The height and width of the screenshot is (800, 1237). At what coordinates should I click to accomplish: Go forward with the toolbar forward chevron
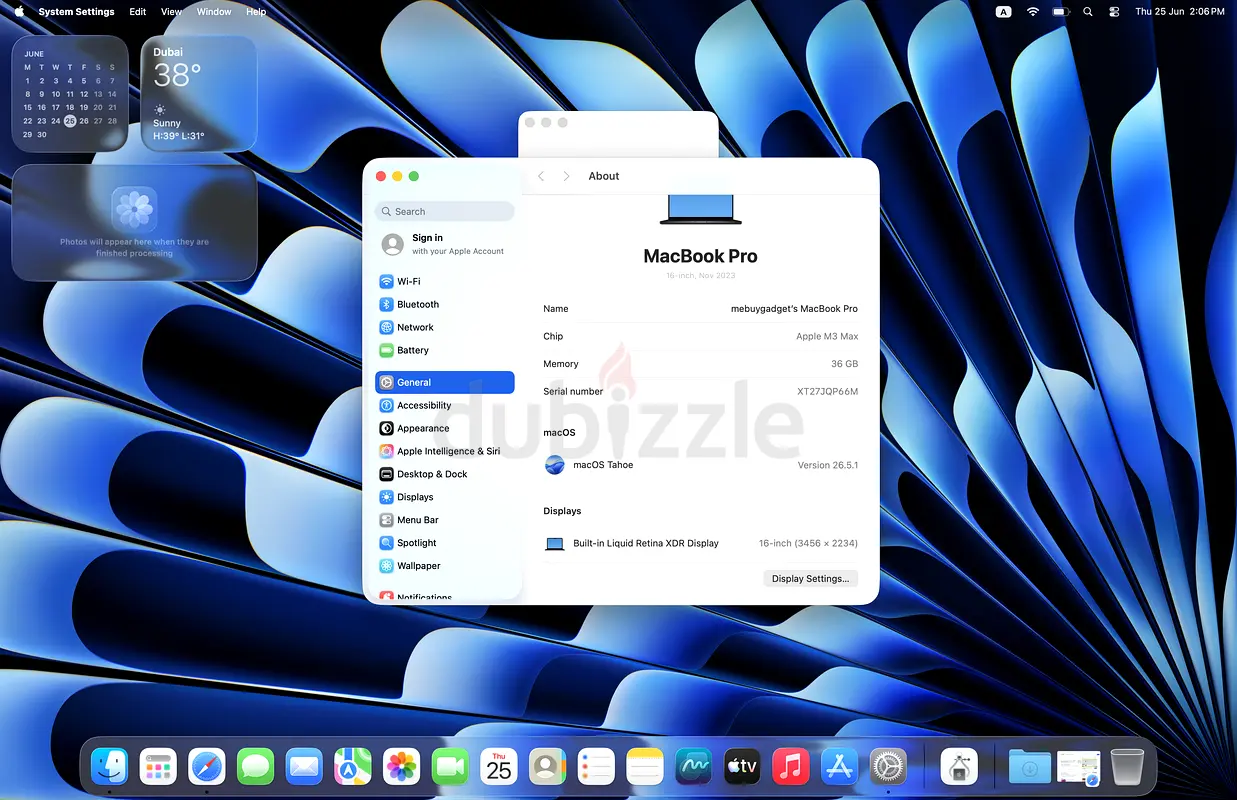(x=566, y=176)
